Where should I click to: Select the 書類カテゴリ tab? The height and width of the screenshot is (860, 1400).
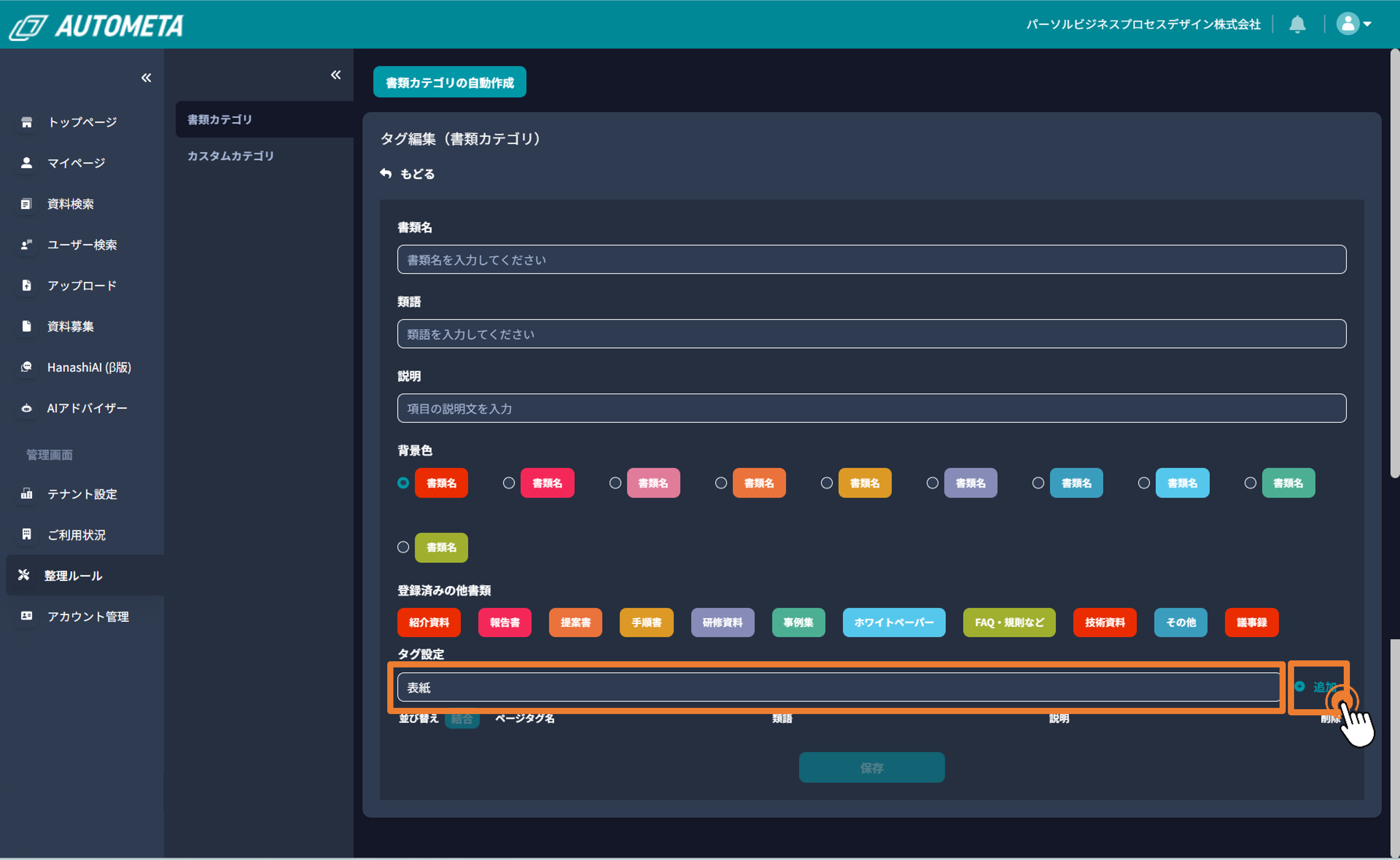coord(265,120)
